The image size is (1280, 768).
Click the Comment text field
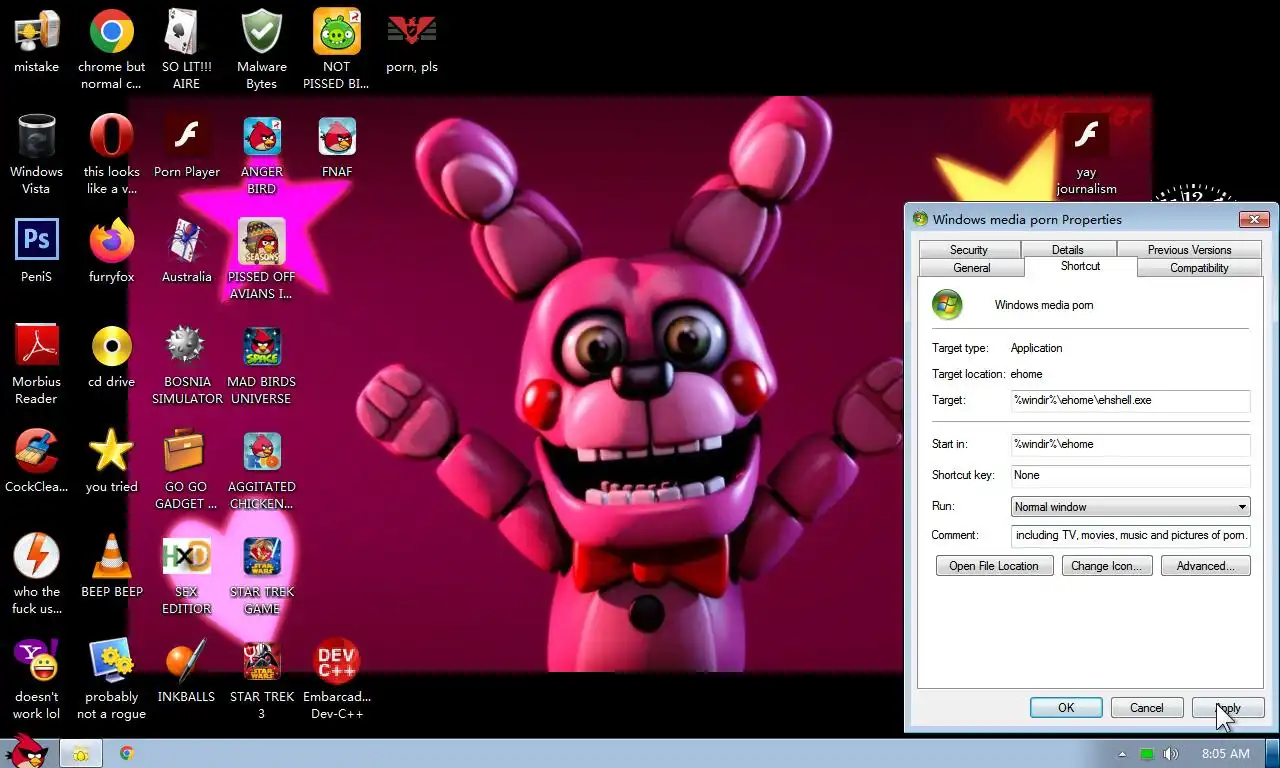[1131, 535]
